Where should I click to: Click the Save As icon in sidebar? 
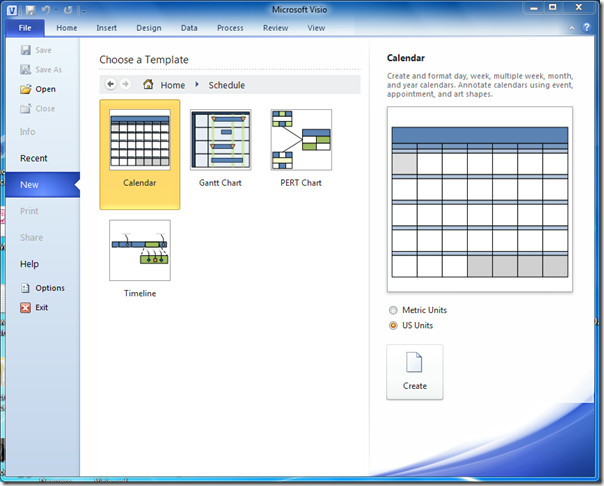(x=25, y=70)
